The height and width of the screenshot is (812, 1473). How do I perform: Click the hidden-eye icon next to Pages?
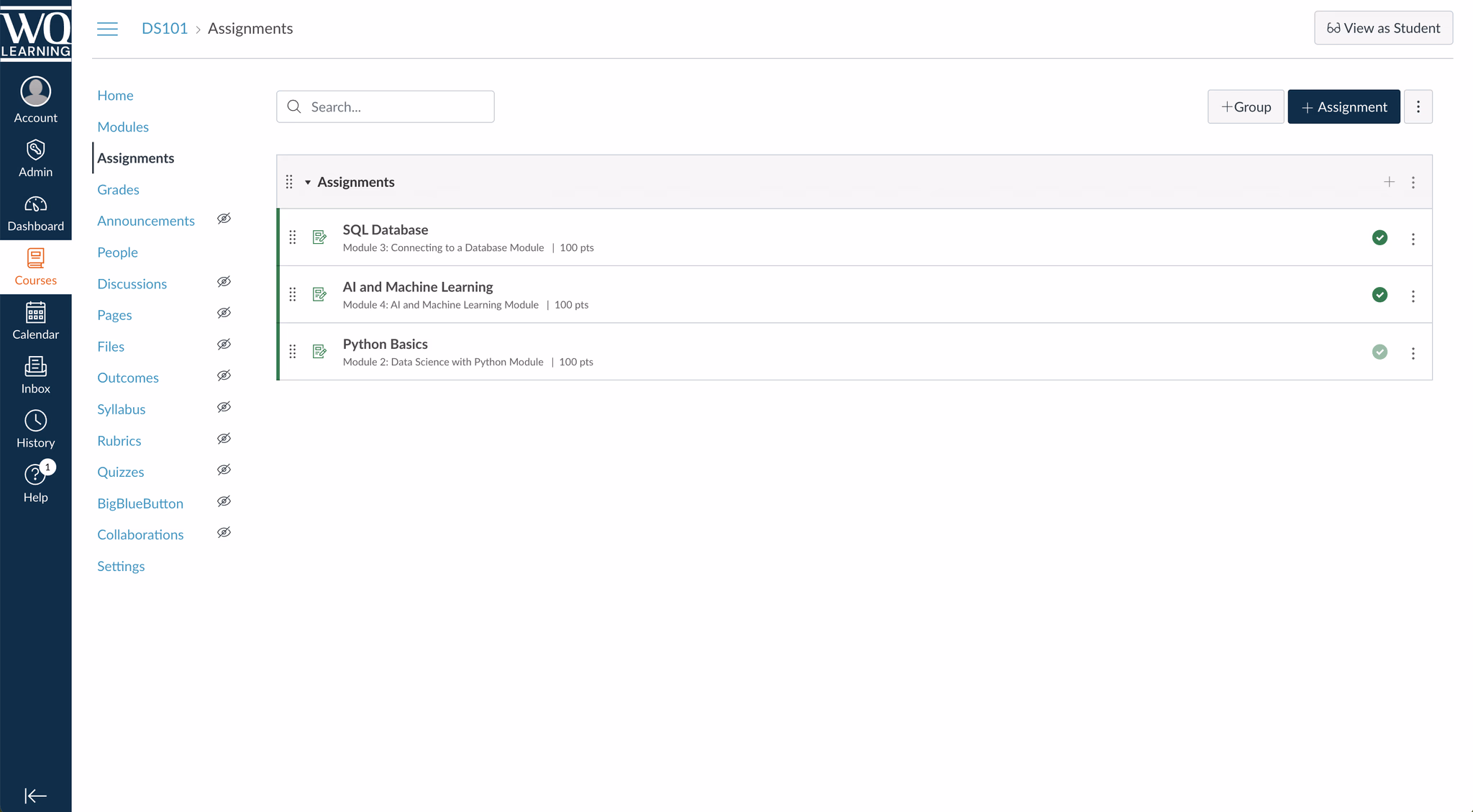224,313
